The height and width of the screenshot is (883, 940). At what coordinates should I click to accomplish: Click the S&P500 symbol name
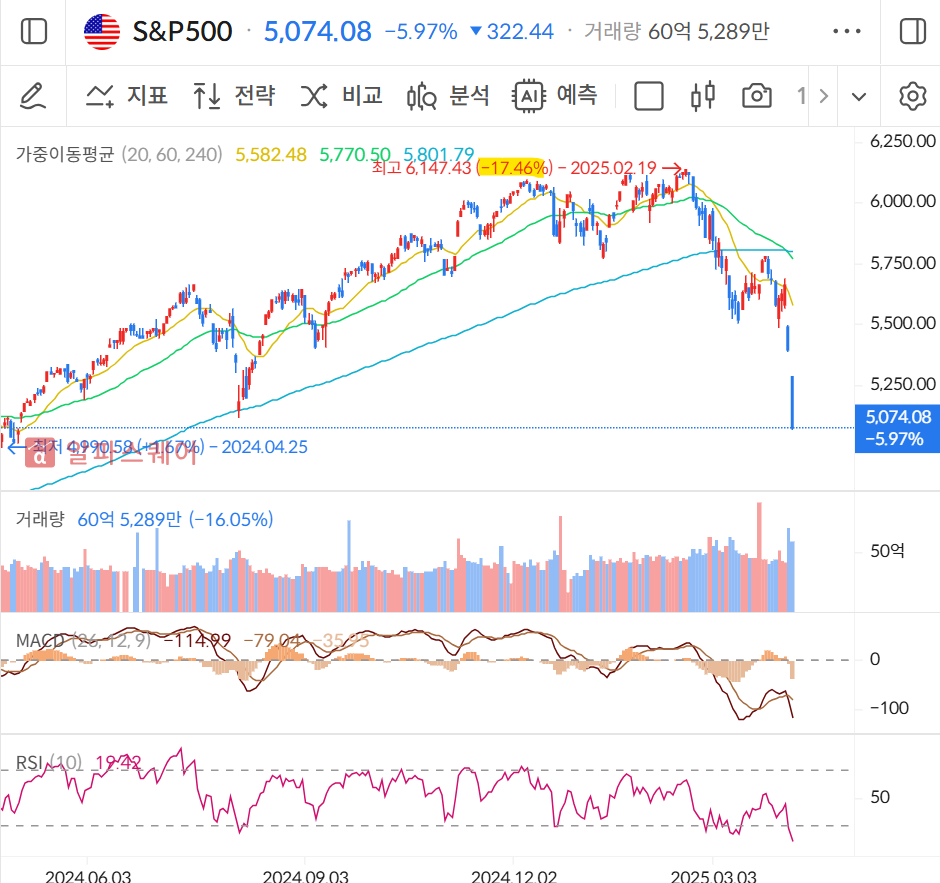pos(182,31)
